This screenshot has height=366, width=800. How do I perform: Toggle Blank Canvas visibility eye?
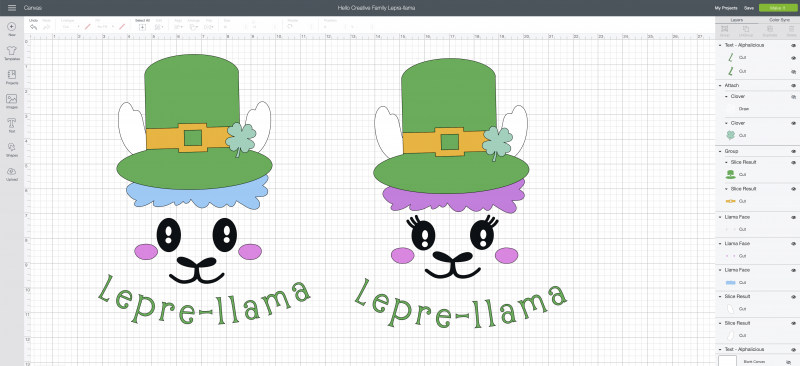(789, 361)
